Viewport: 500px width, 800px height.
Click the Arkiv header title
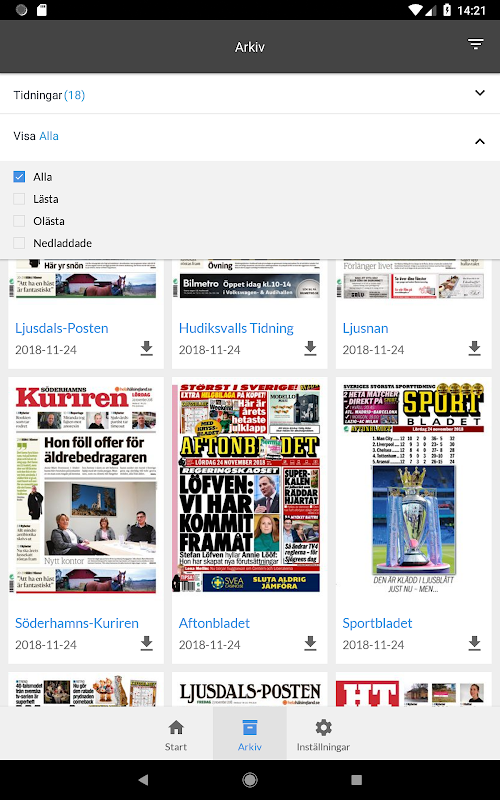pos(249,47)
